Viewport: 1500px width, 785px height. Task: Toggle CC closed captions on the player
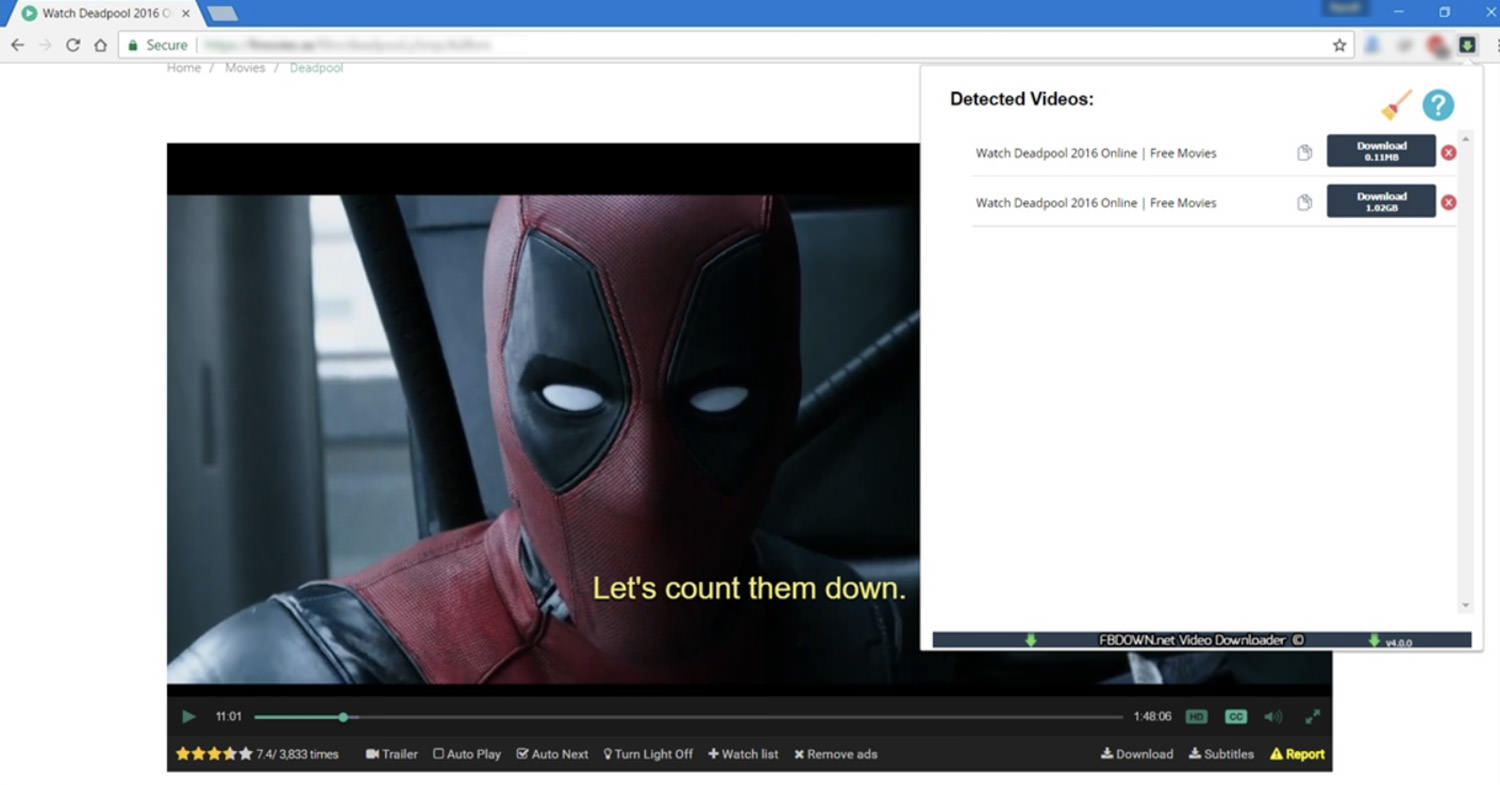pos(1236,716)
